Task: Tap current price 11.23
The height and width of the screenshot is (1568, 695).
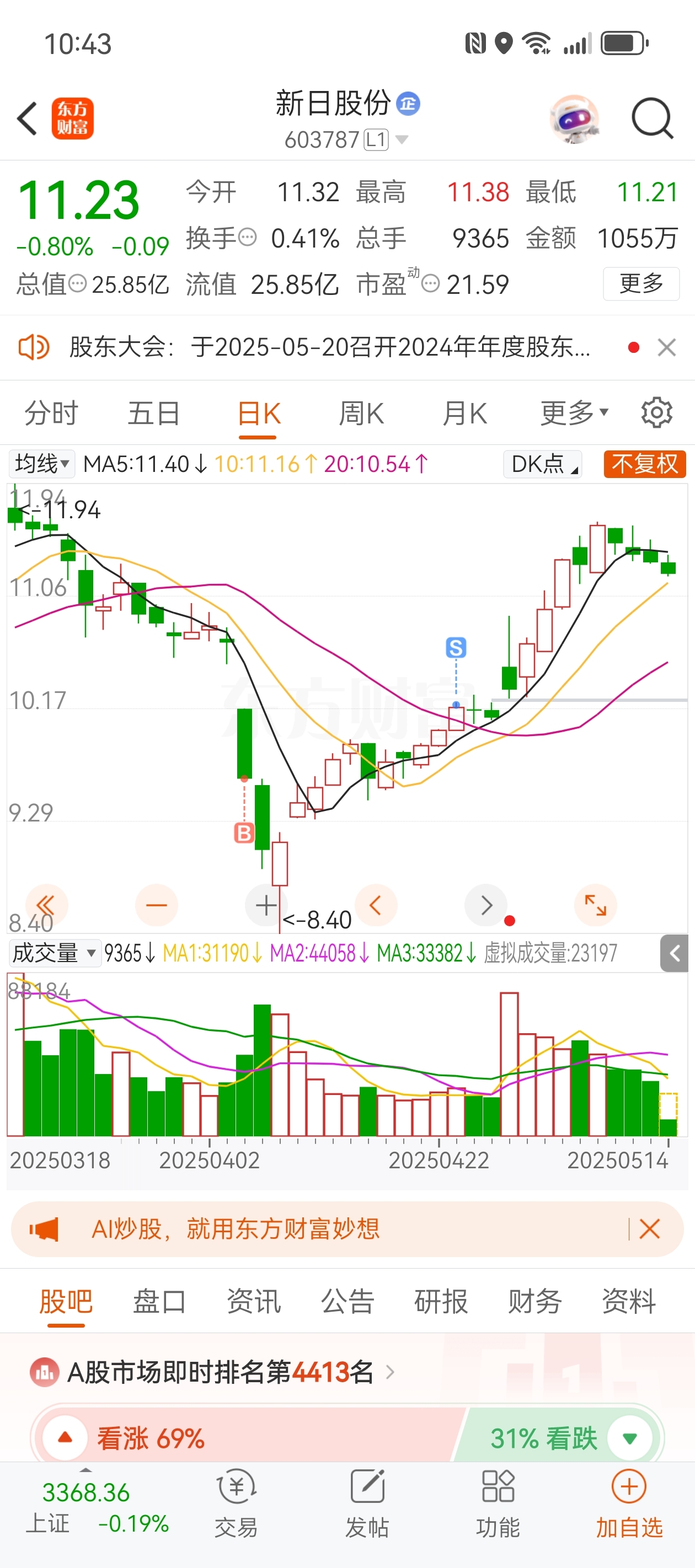Action: [78, 200]
